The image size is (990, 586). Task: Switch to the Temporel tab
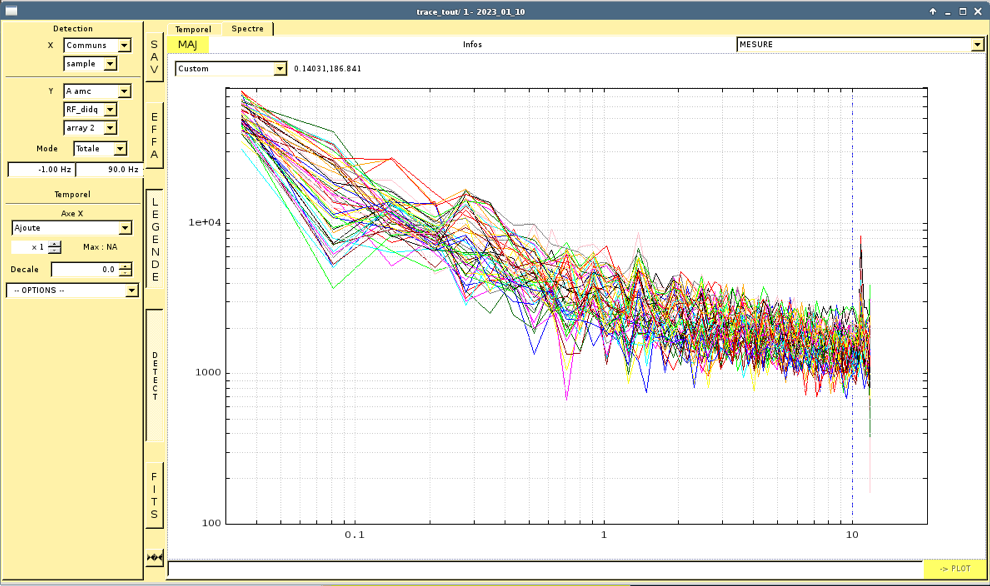[x=193, y=29]
